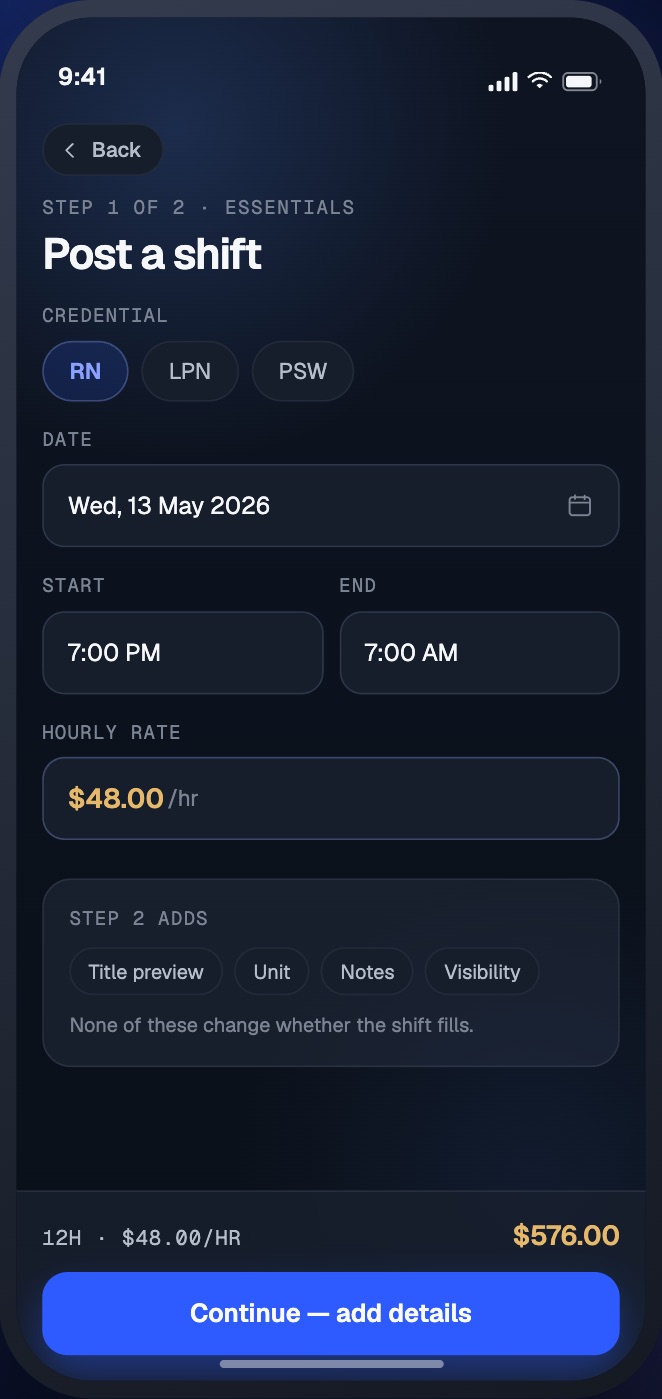
Task: Tap the $576.00 total amount
Action: click(x=566, y=1235)
